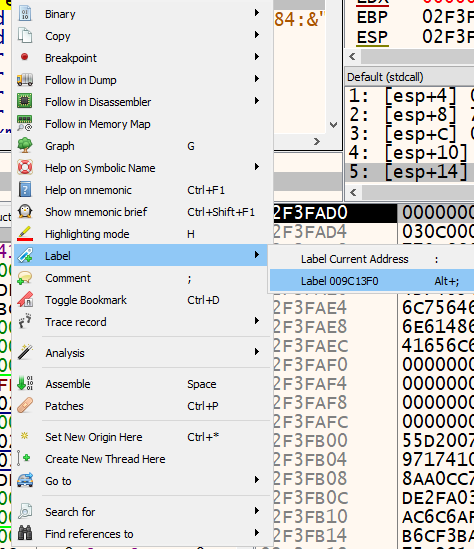
Task: Select the EBP register row
Action: [415, 17]
